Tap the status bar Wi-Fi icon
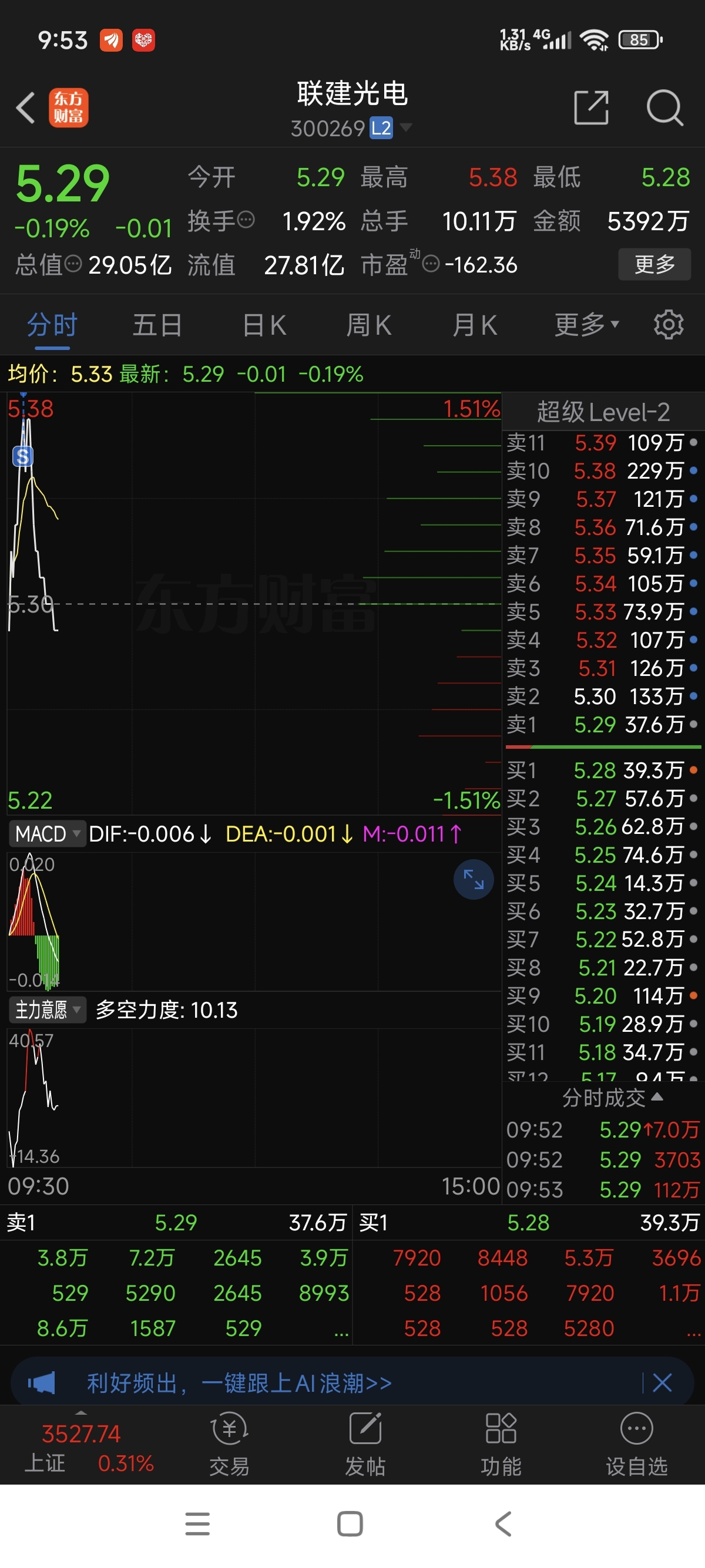This screenshot has width=705, height=1568. click(594, 40)
